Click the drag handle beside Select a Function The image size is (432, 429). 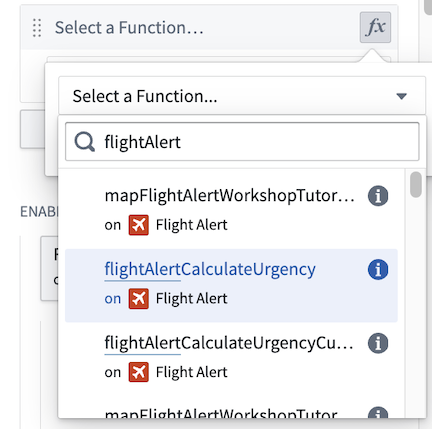tap(37, 28)
